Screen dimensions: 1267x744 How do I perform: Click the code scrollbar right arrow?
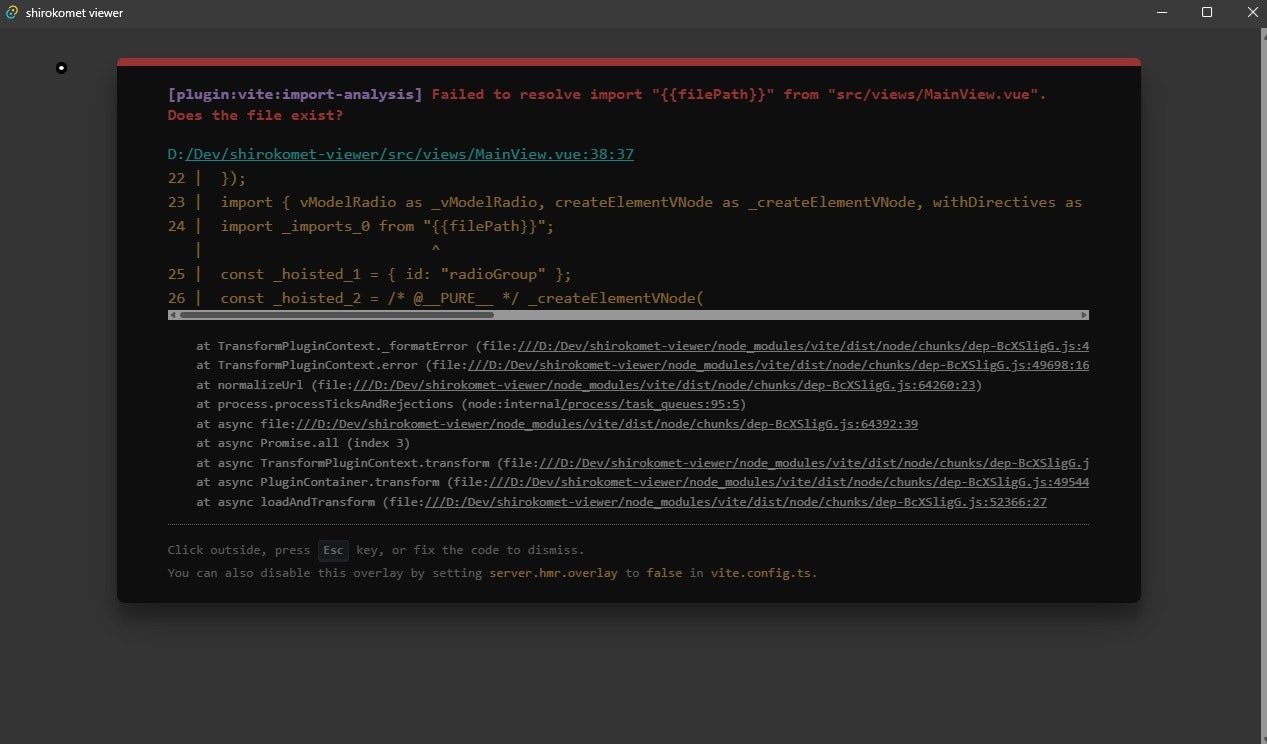tap(1084, 315)
